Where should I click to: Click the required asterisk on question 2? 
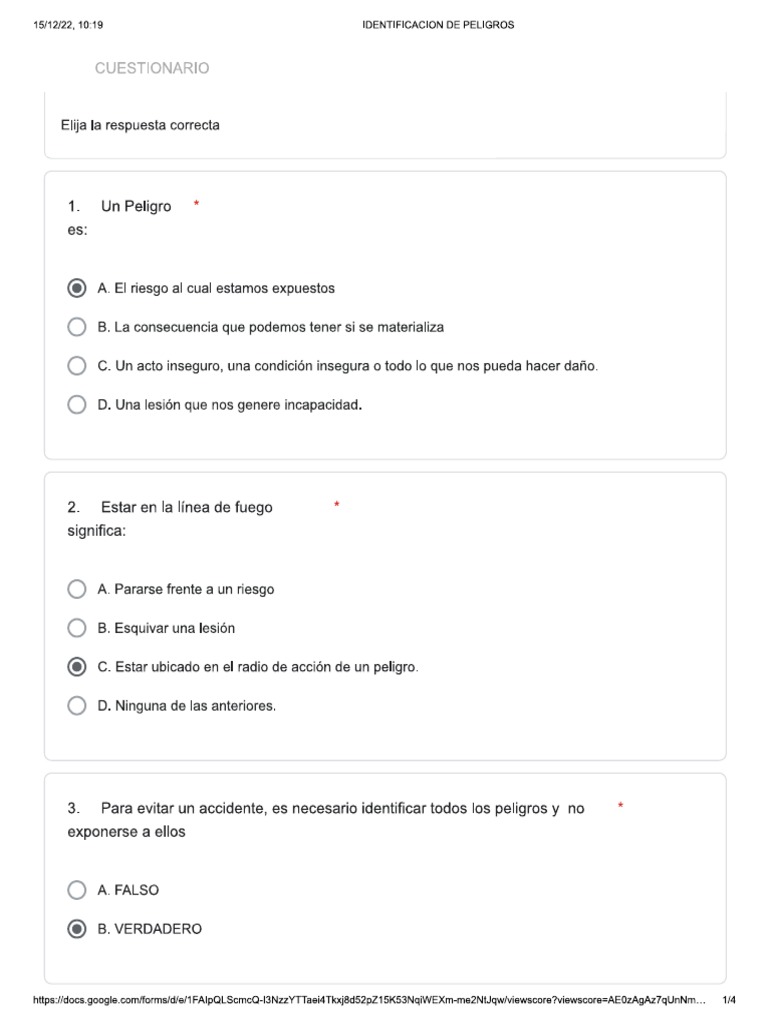pyautogui.click(x=337, y=506)
